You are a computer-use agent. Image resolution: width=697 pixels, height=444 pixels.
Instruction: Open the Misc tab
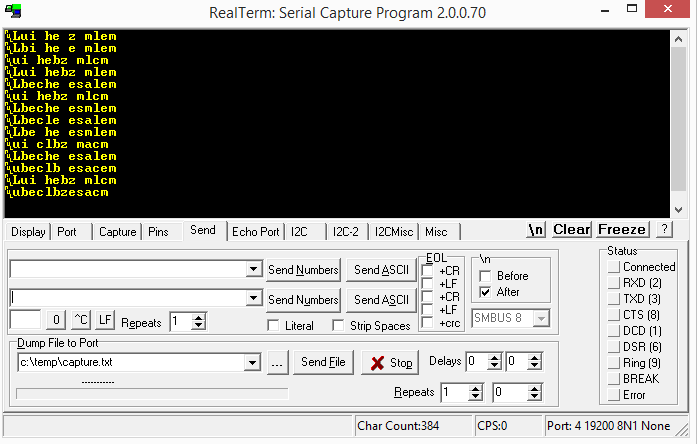pos(440,232)
